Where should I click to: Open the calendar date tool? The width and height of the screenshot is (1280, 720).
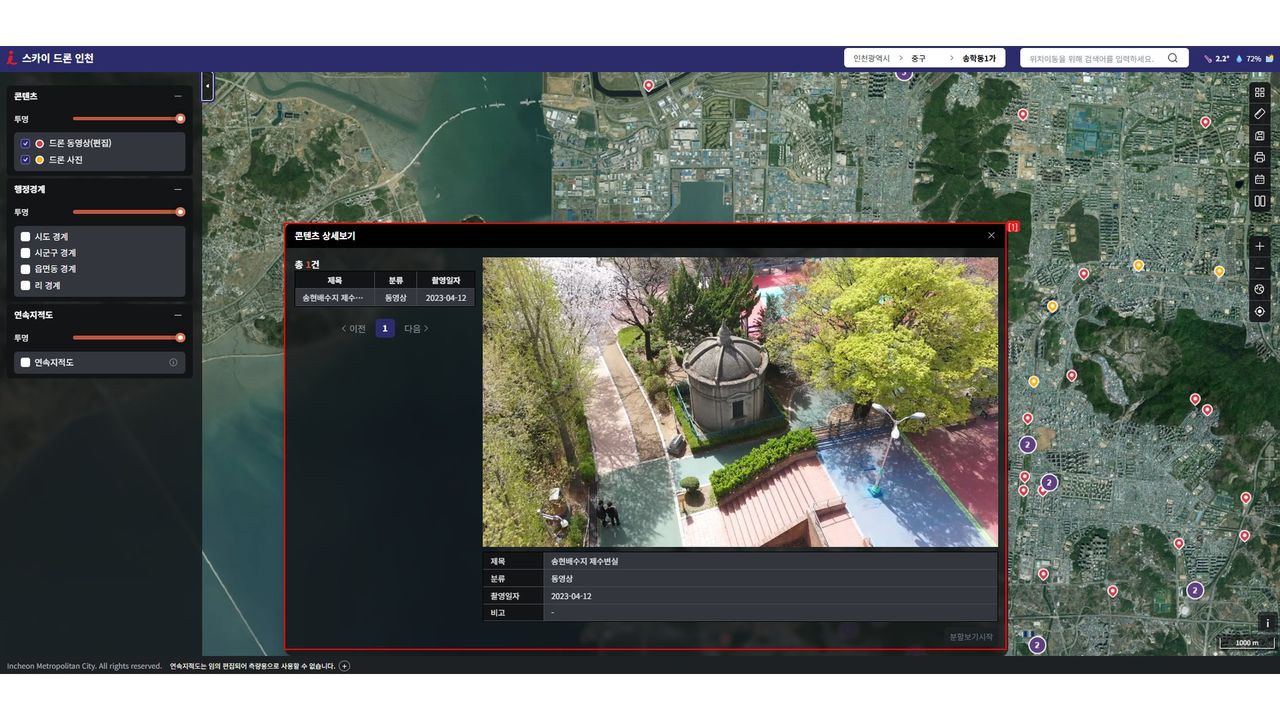coord(1259,180)
